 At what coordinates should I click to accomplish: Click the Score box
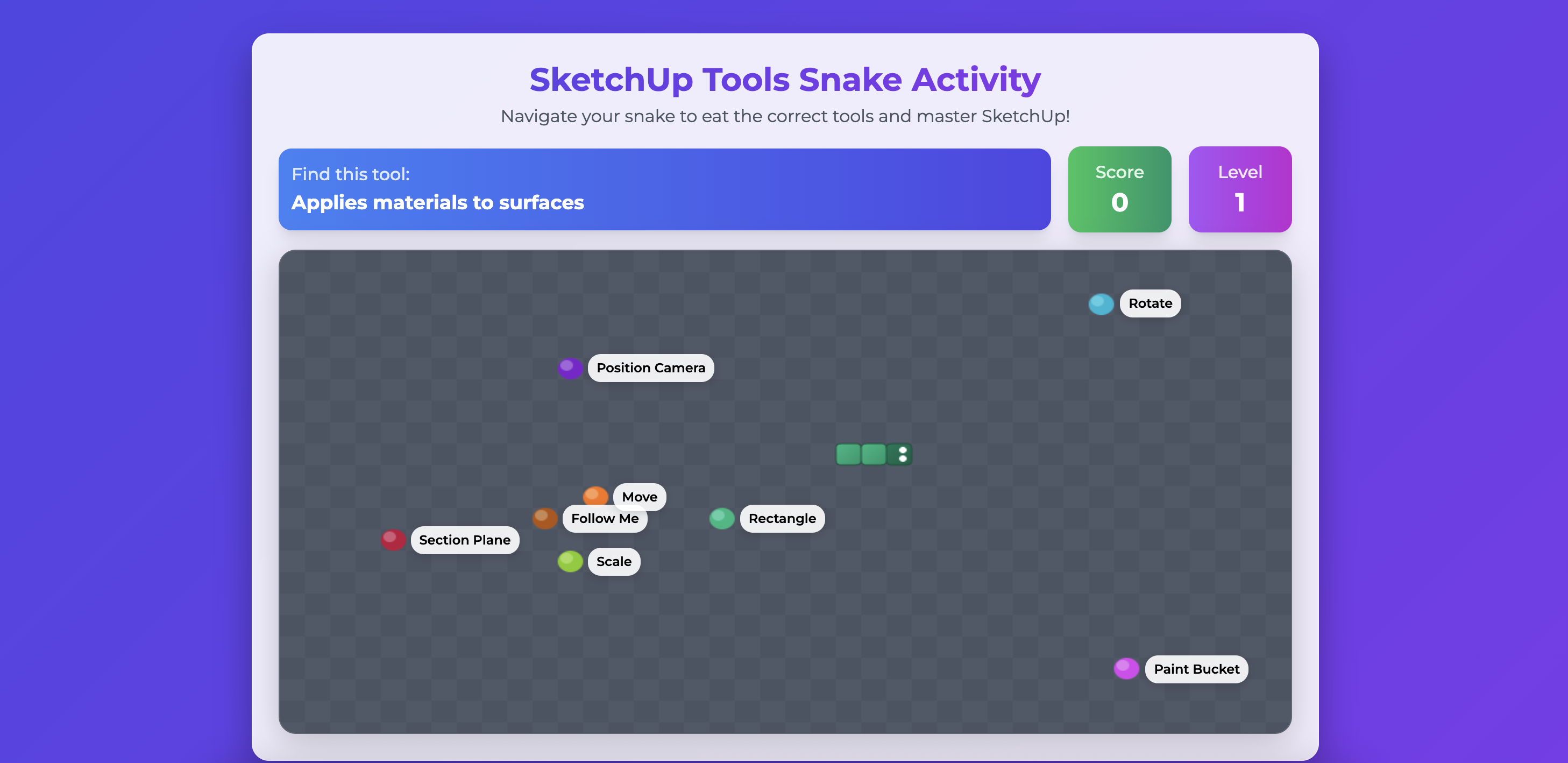coord(1119,189)
